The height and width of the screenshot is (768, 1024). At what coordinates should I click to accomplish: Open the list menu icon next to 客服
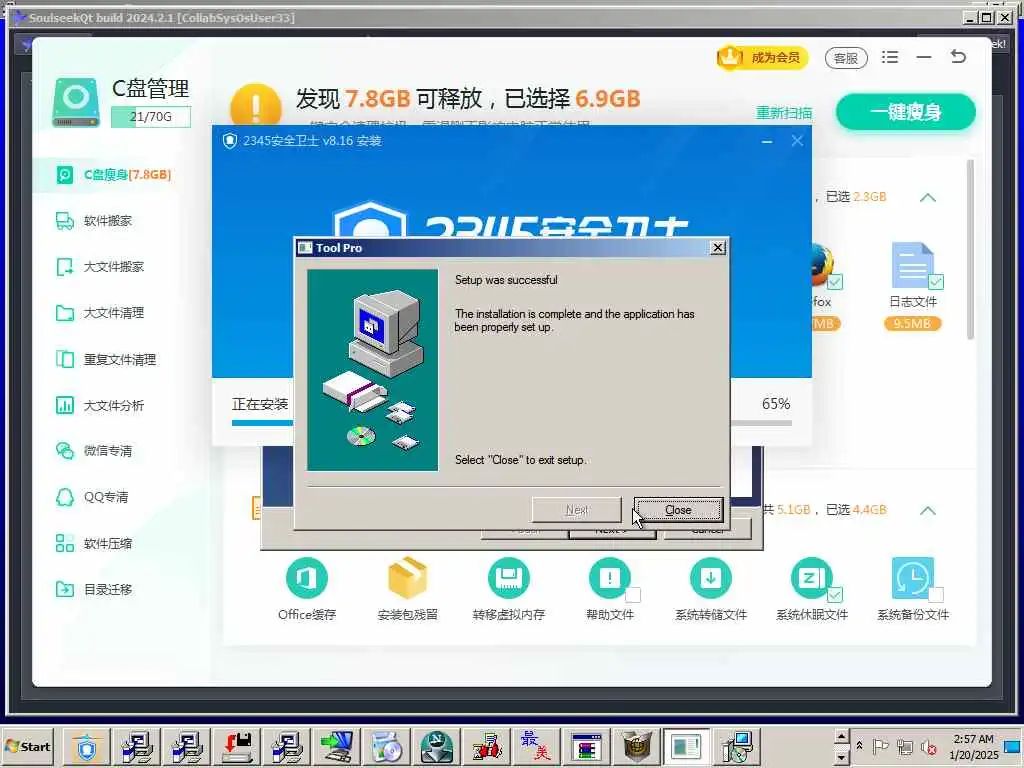coord(889,57)
